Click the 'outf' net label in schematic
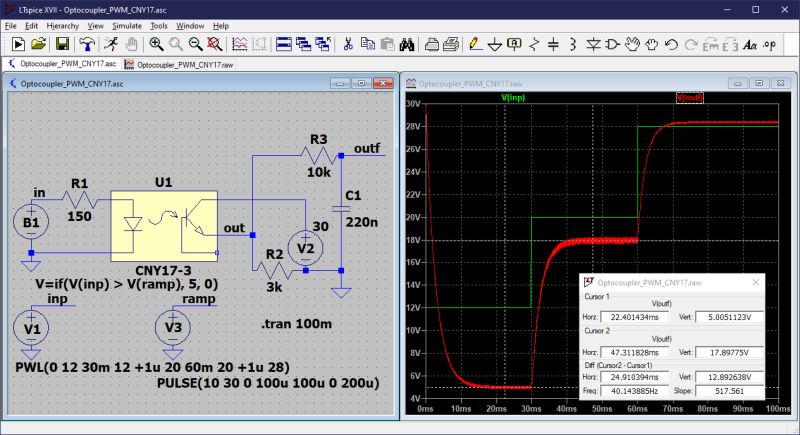 tap(367, 148)
